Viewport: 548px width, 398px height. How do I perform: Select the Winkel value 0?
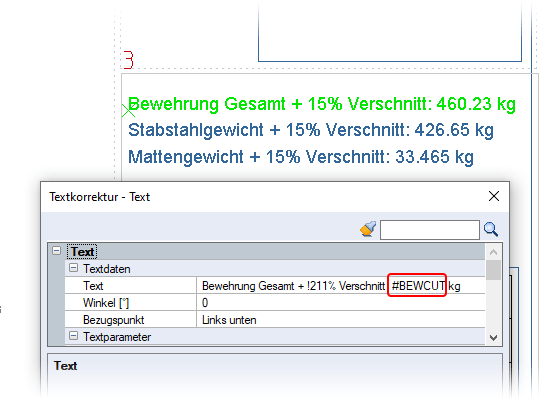340,303
